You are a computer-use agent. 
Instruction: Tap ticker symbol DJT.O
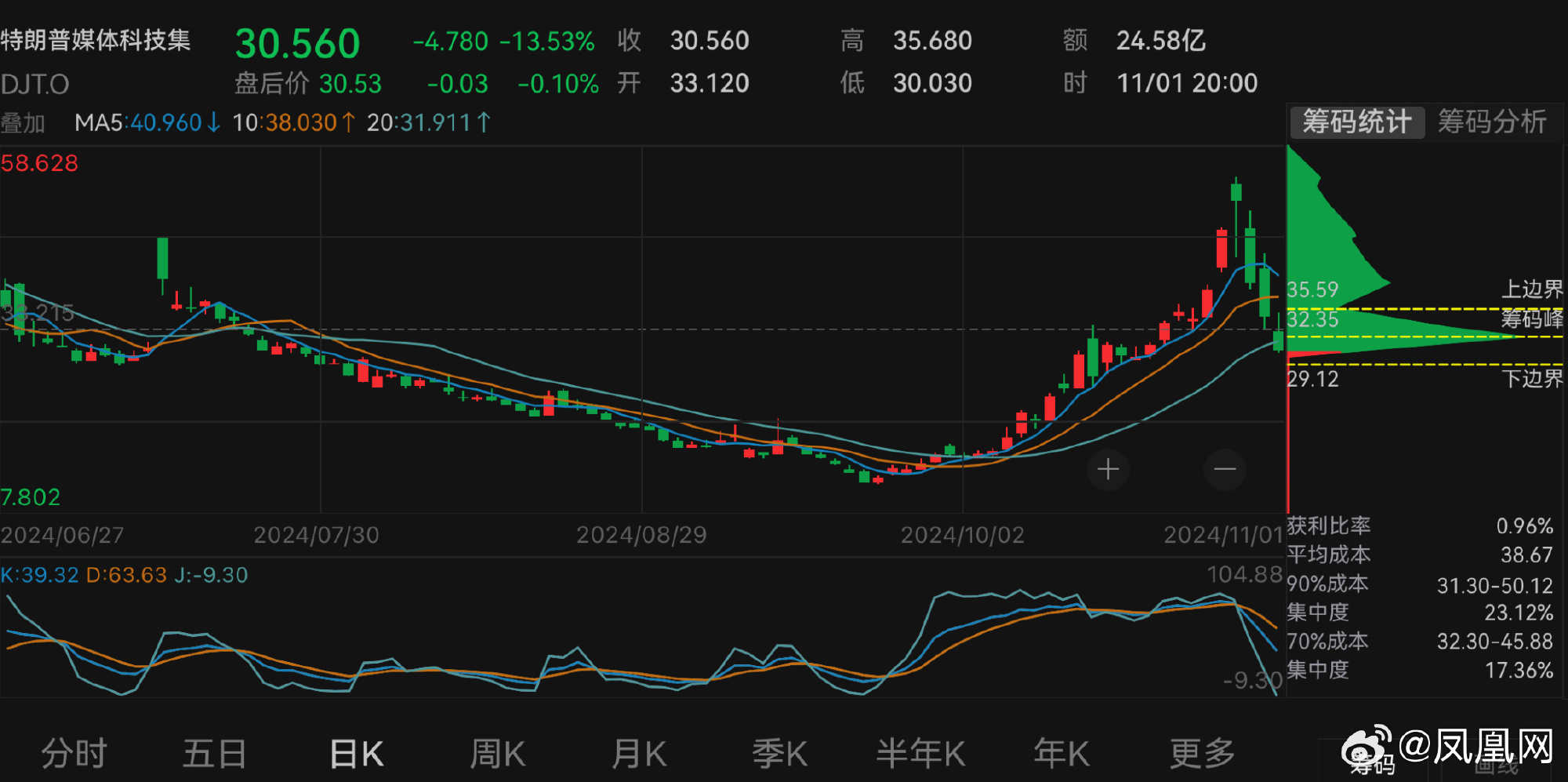point(35,85)
